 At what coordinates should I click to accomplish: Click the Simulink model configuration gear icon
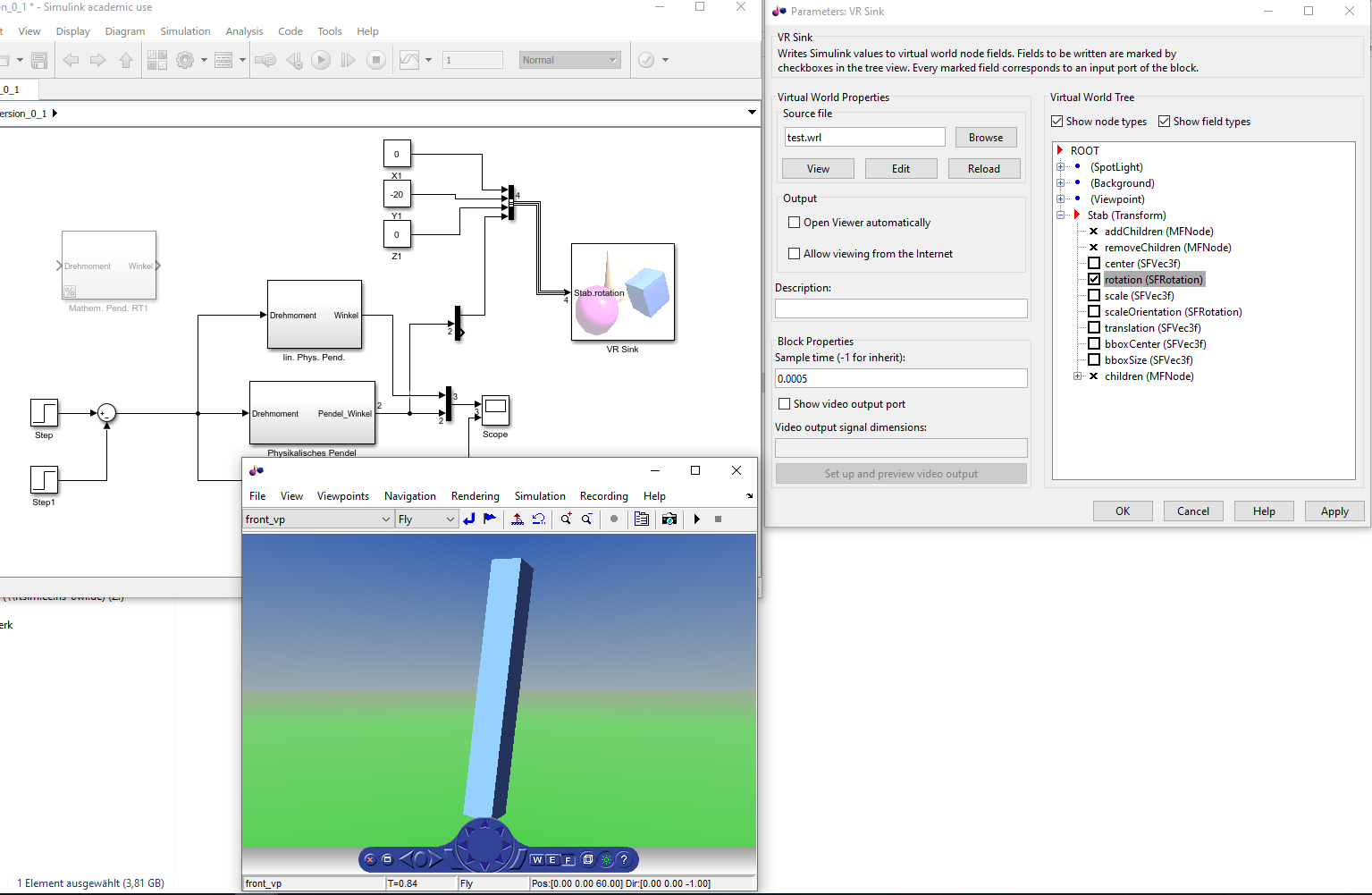pos(185,60)
